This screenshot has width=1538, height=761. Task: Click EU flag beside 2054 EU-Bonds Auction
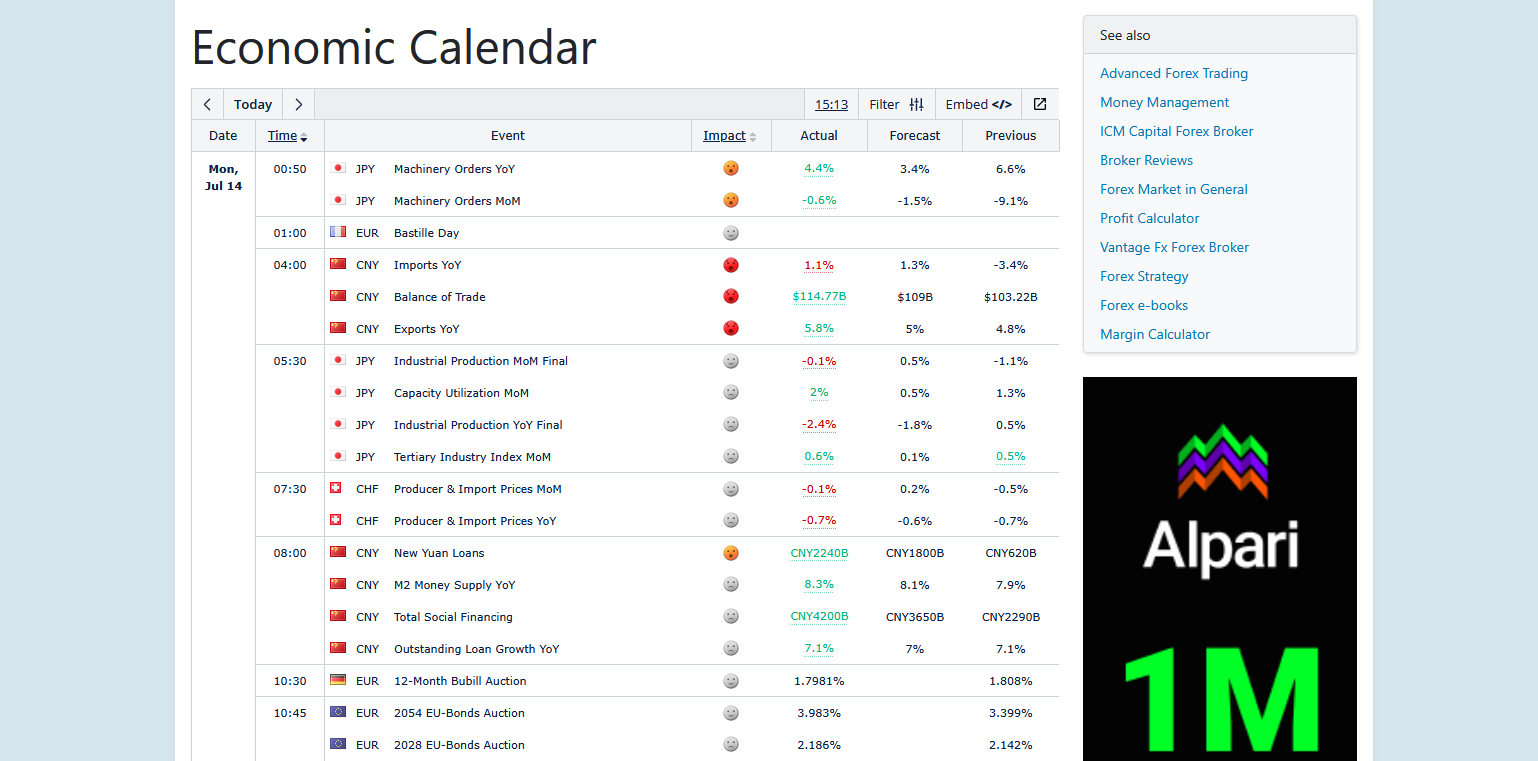tap(338, 712)
